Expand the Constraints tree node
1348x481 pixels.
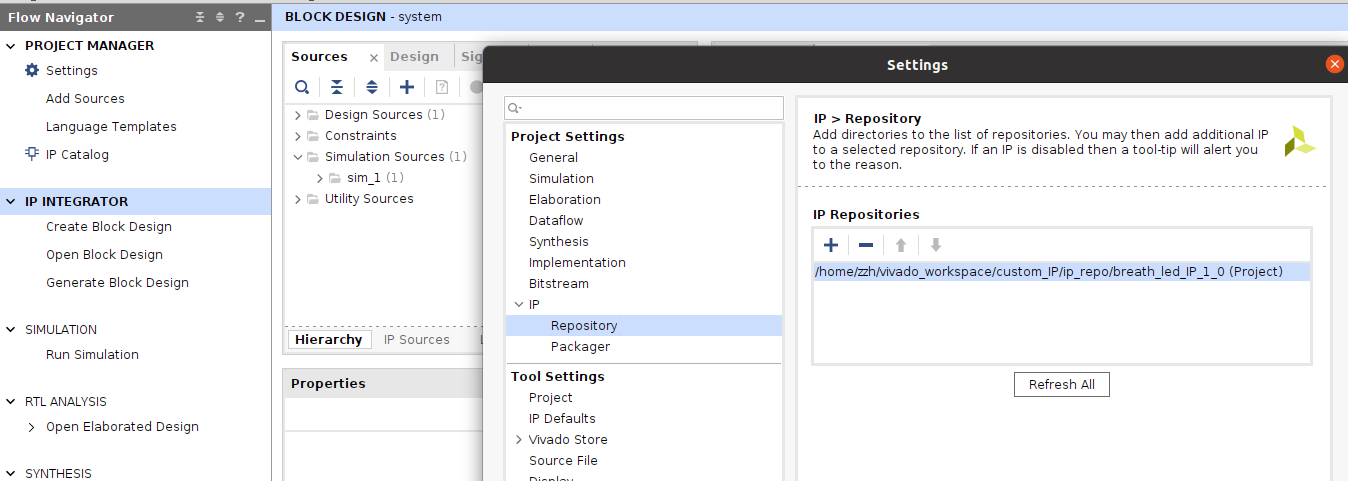[298, 136]
